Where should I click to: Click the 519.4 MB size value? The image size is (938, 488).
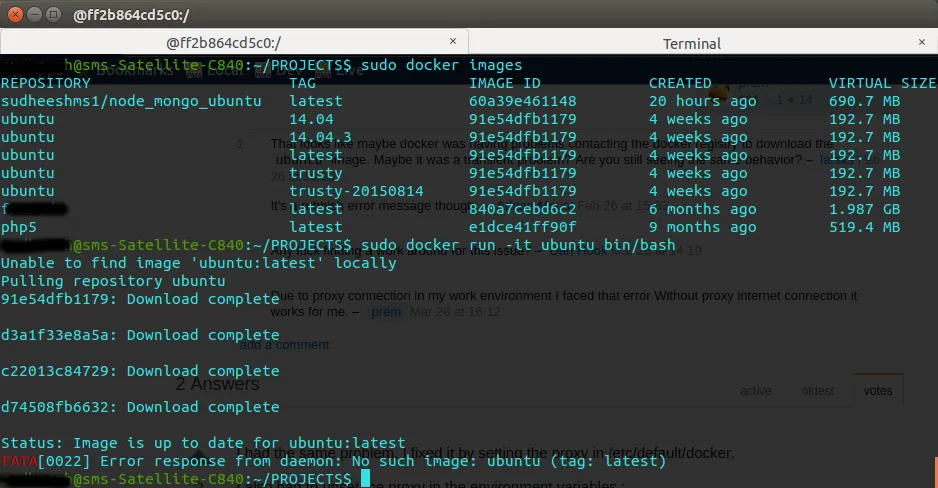pos(864,227)
